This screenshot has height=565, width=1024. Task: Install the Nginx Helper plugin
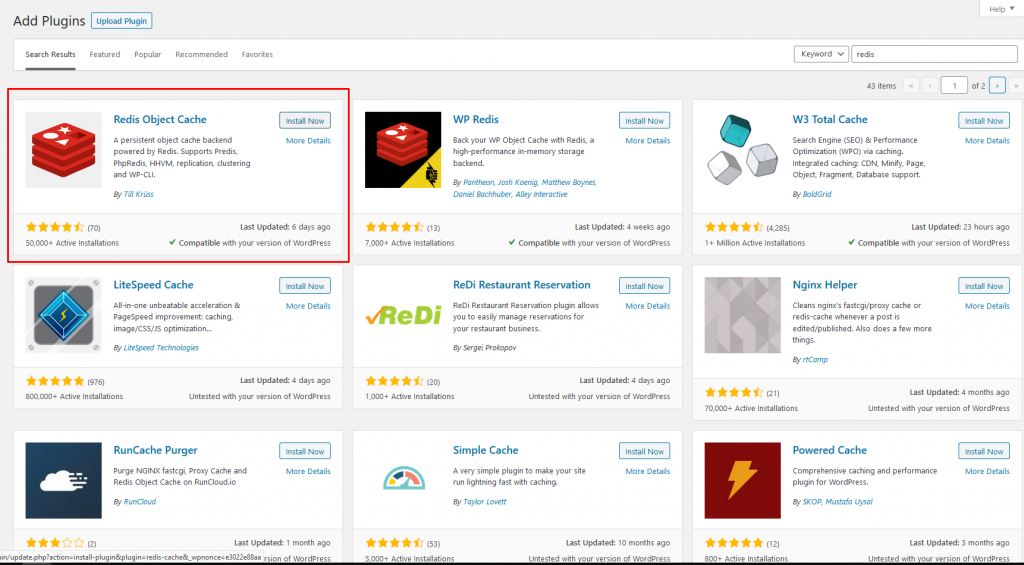(984, 286)
